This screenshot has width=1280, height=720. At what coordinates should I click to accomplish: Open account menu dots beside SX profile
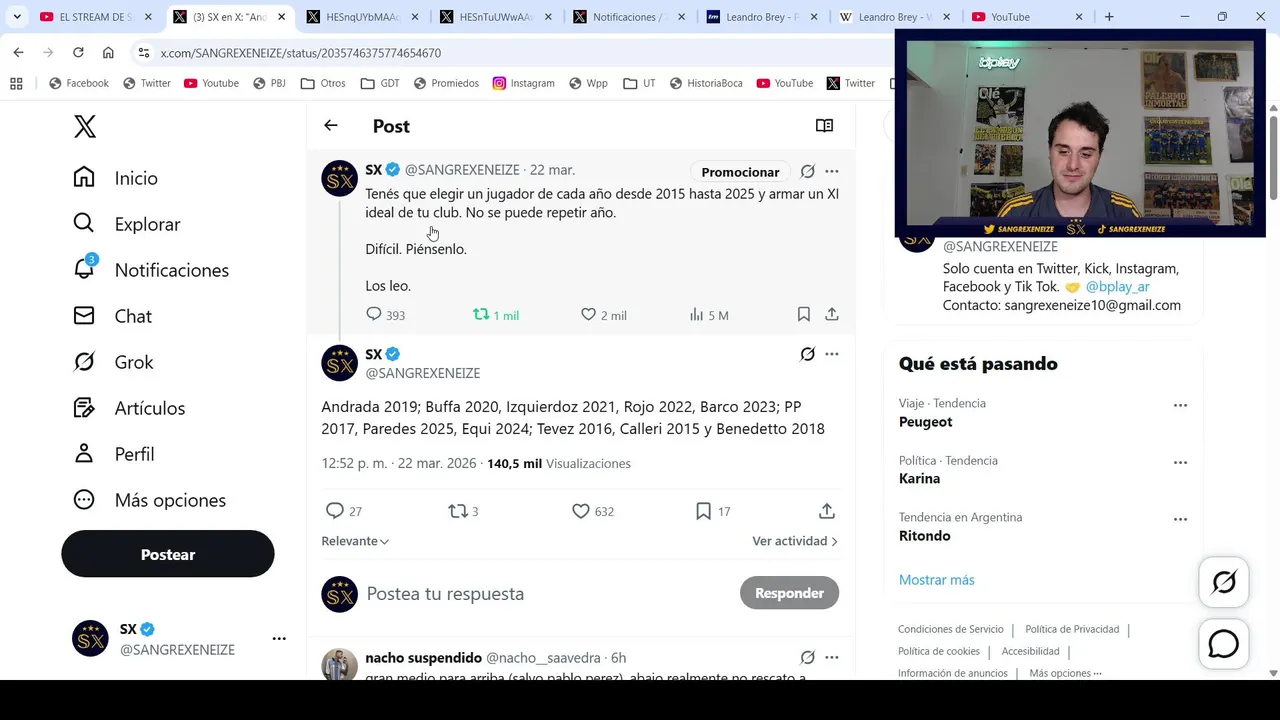[x=279, y=638]
